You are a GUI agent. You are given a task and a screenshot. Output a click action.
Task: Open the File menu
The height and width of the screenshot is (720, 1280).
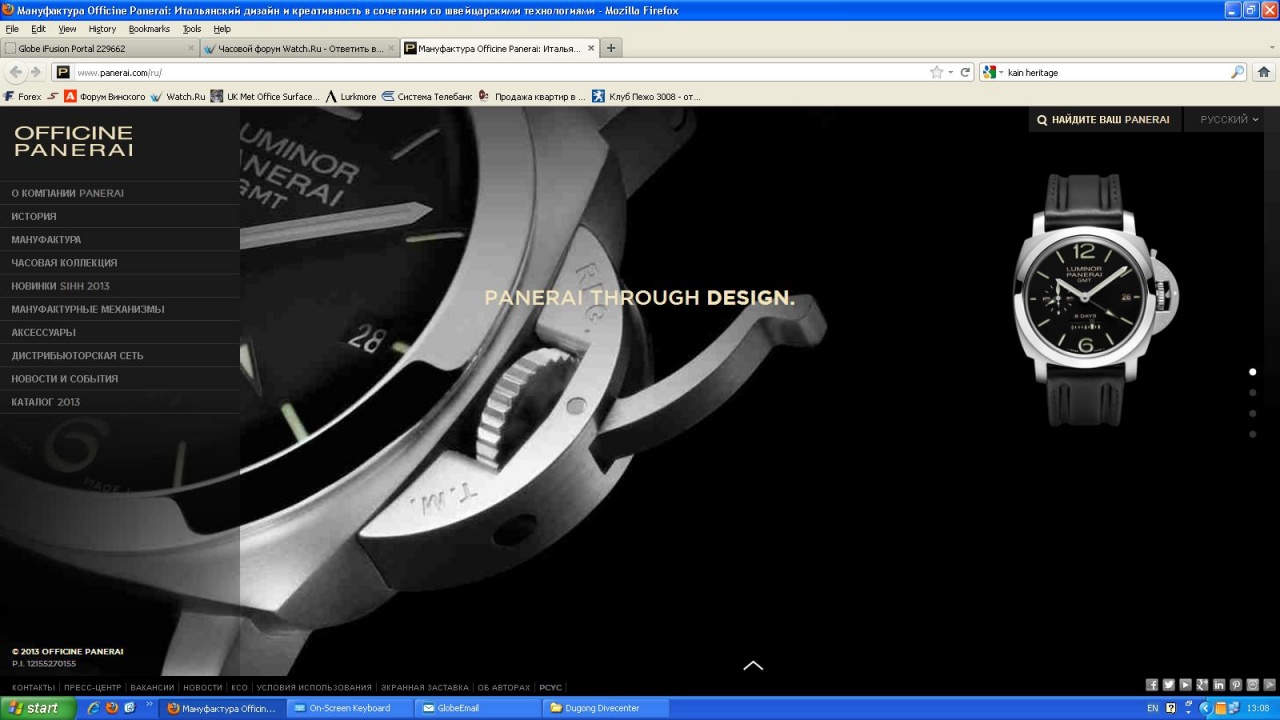[x=12, y=29]
